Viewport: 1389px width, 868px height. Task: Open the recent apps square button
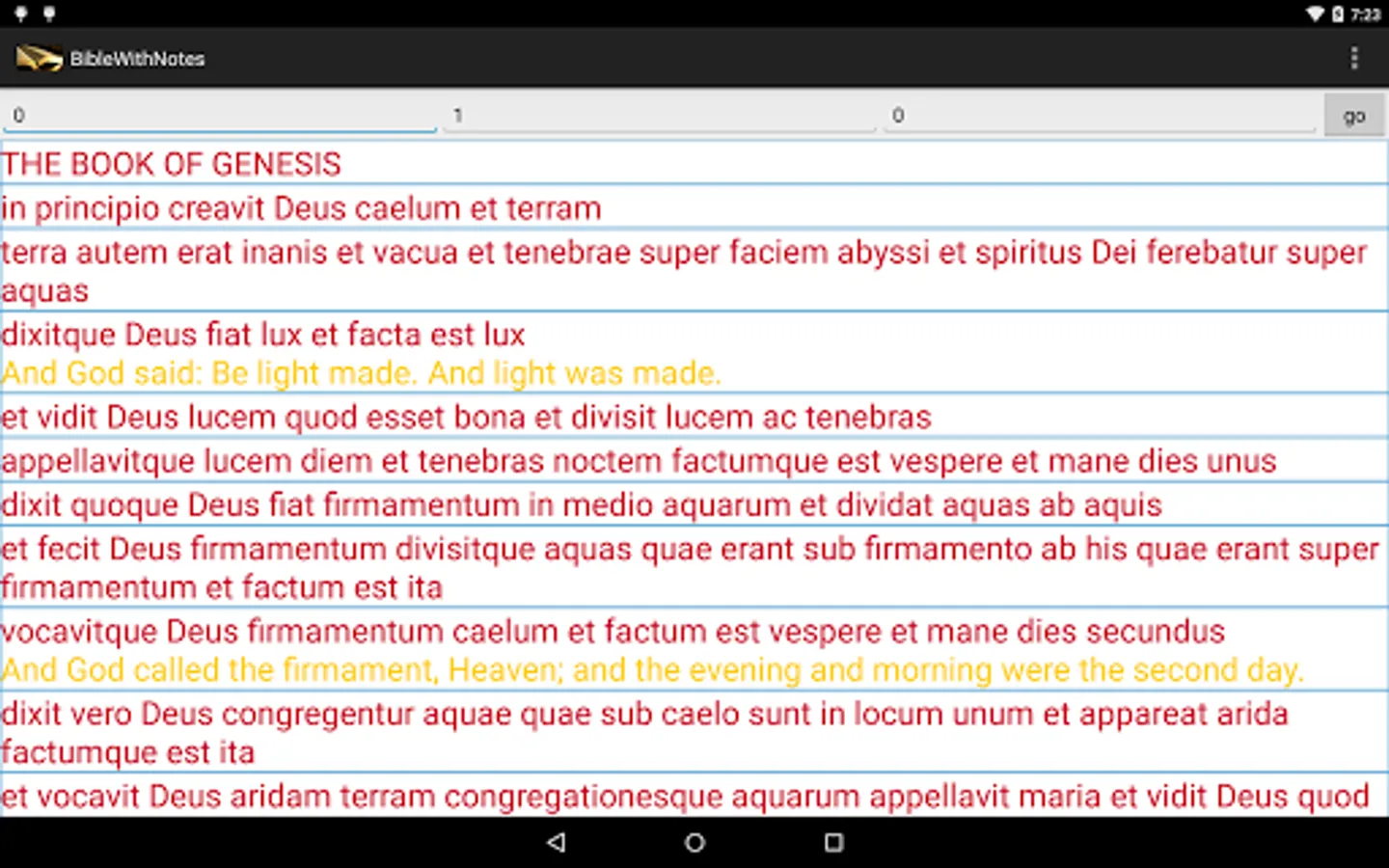(833, 842)
